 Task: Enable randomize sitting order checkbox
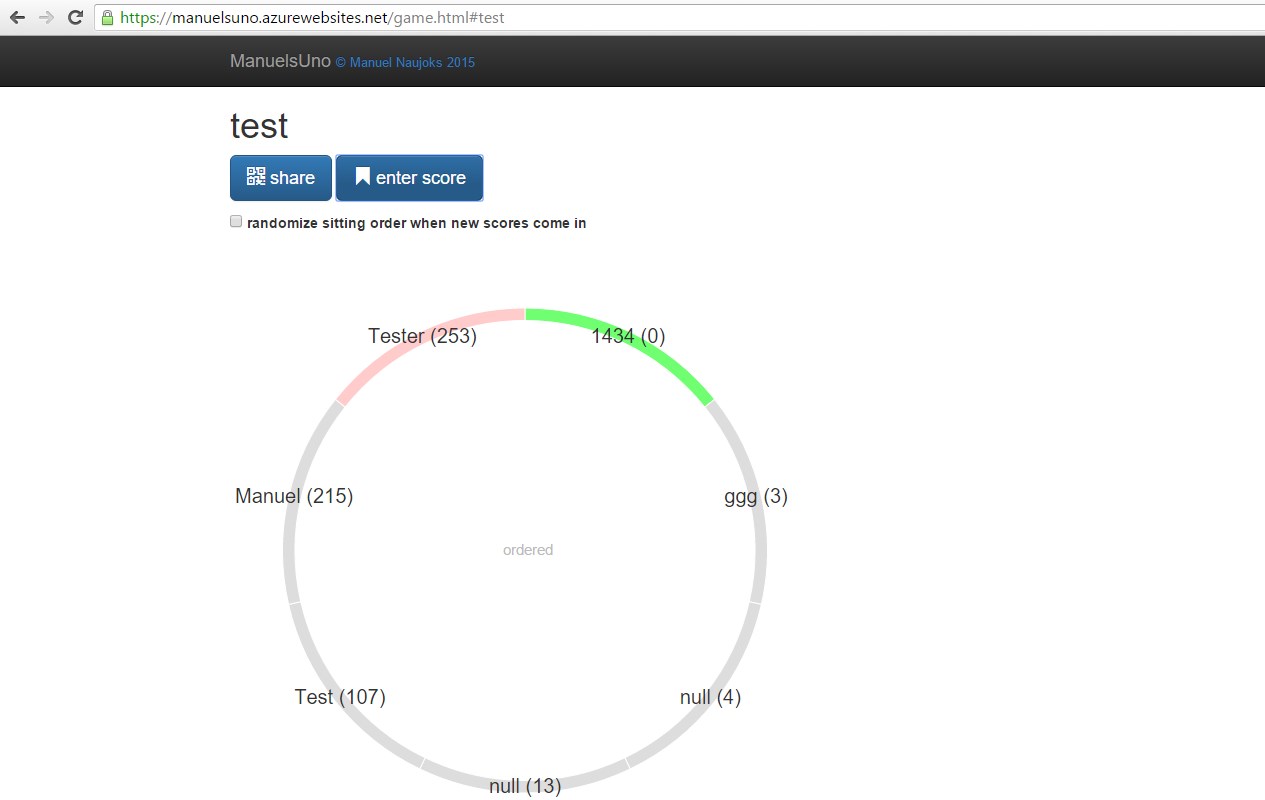click(236, 222)
